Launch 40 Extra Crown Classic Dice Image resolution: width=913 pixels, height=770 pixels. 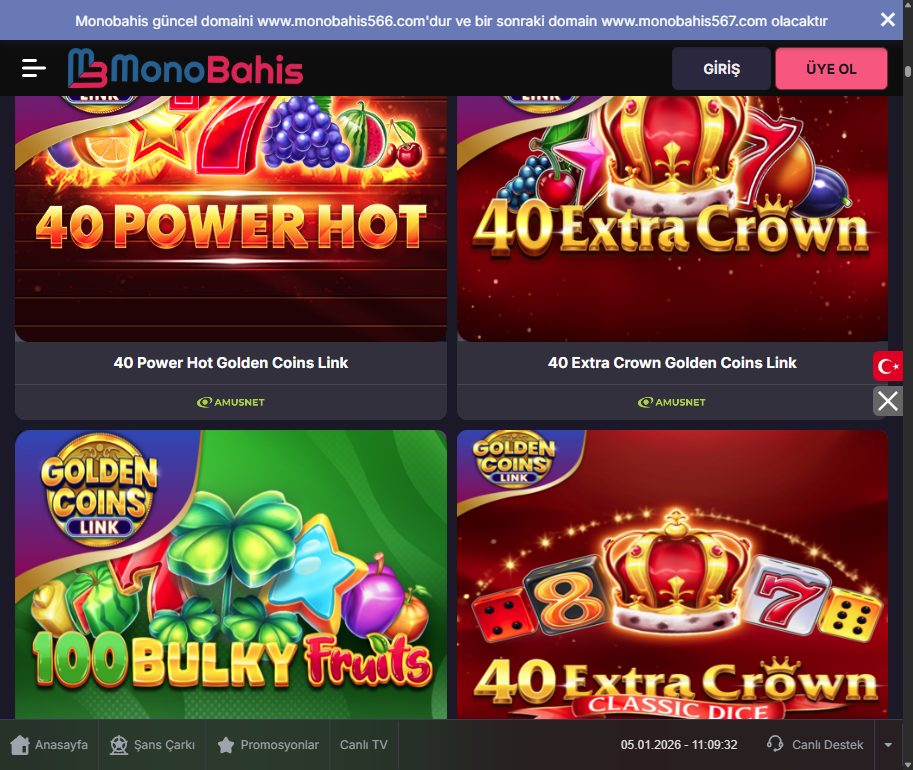point(673,575)
